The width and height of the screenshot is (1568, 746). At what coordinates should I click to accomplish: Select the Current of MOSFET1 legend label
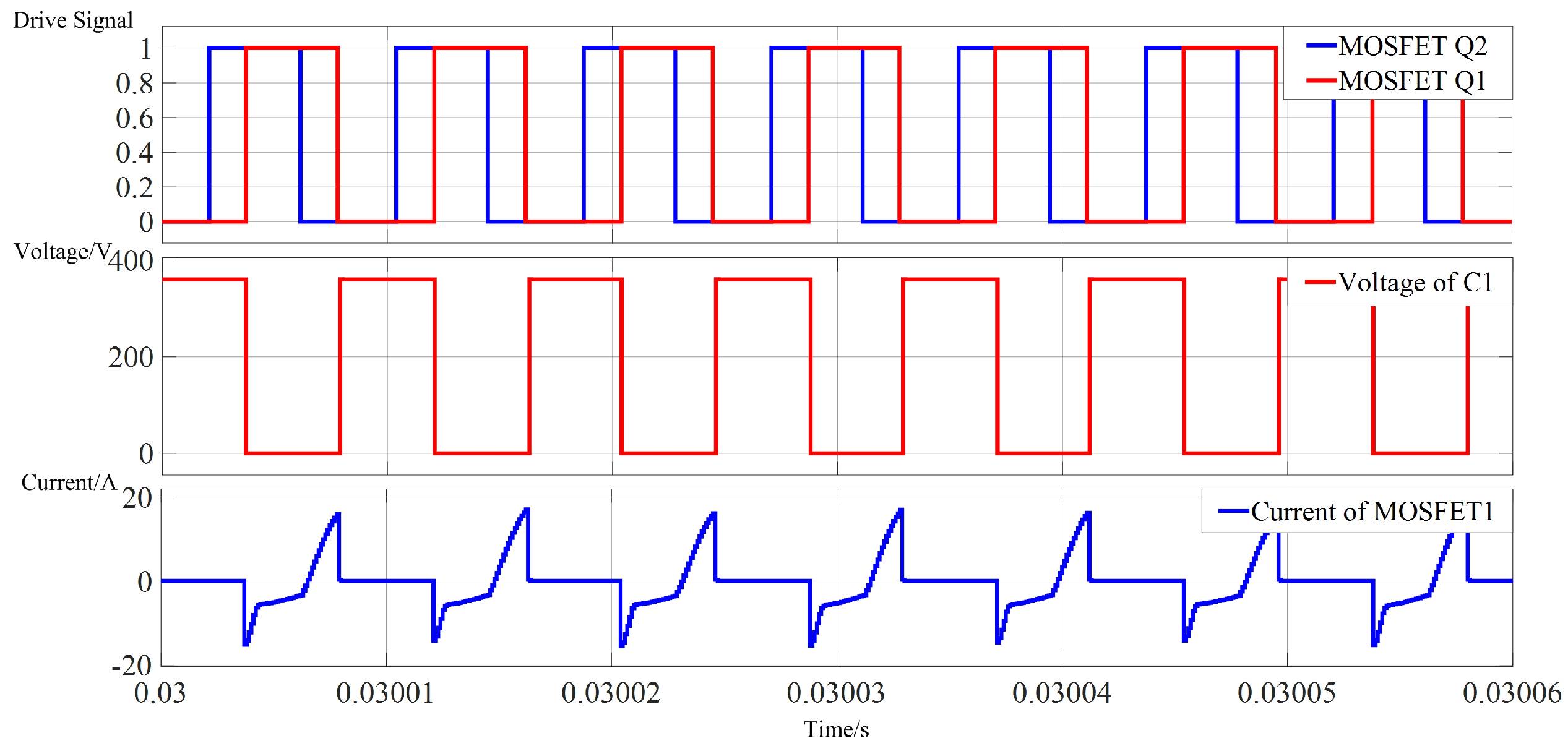pos(1372,512)
